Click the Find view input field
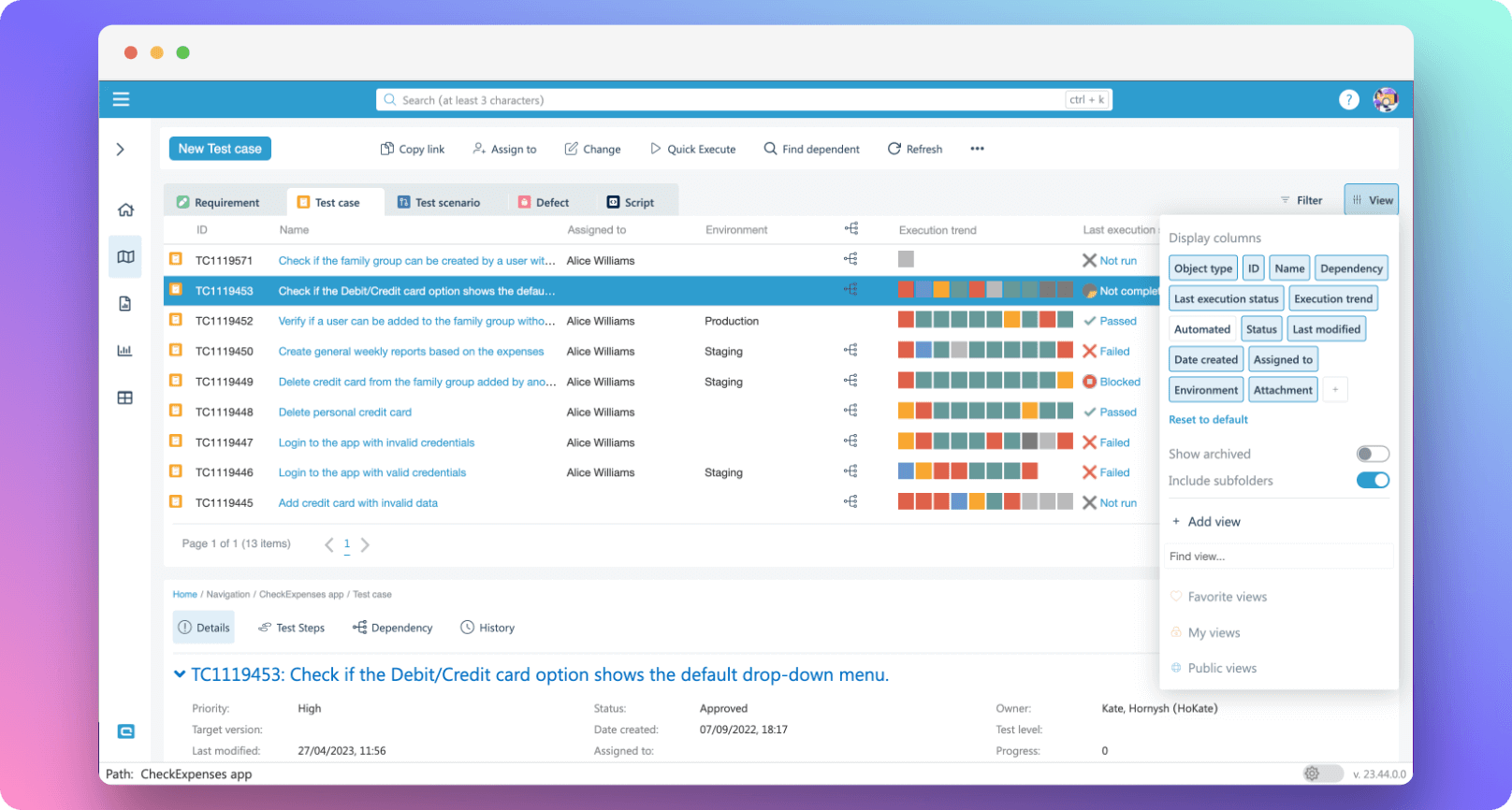1512x810 pixels. click(x=1277, y=557)
